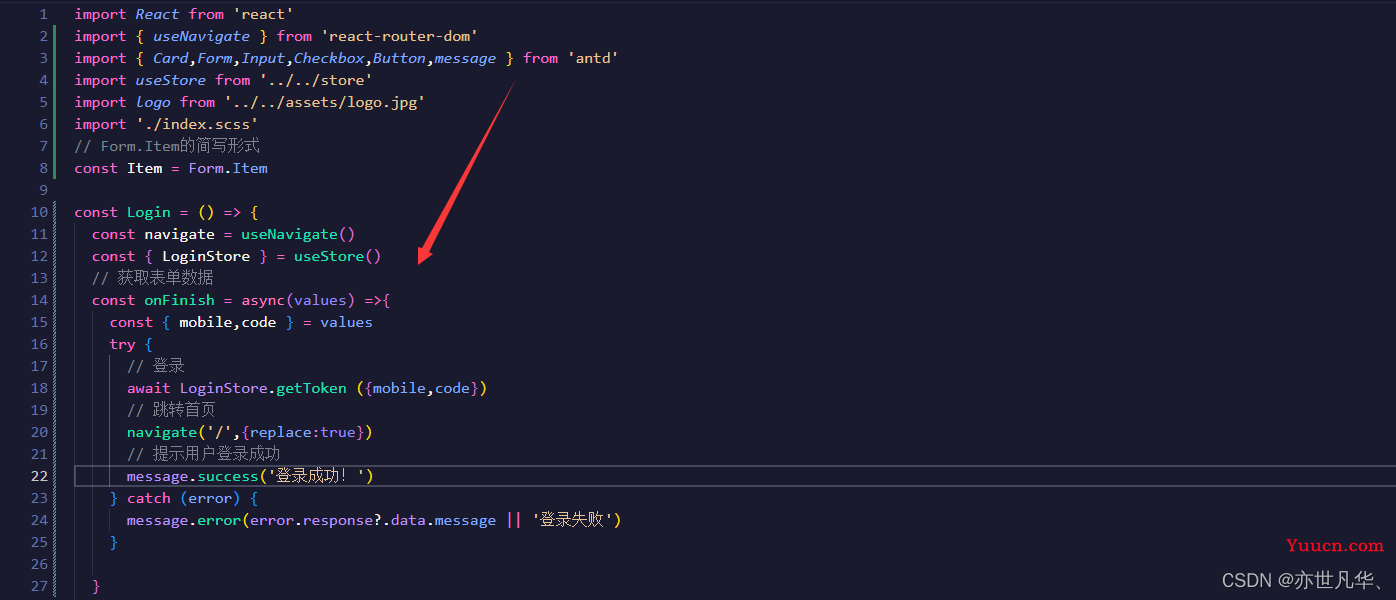The image size is (1396, 600).
Task: Click 'React' in the line 1 import
Action: (157, 14)
